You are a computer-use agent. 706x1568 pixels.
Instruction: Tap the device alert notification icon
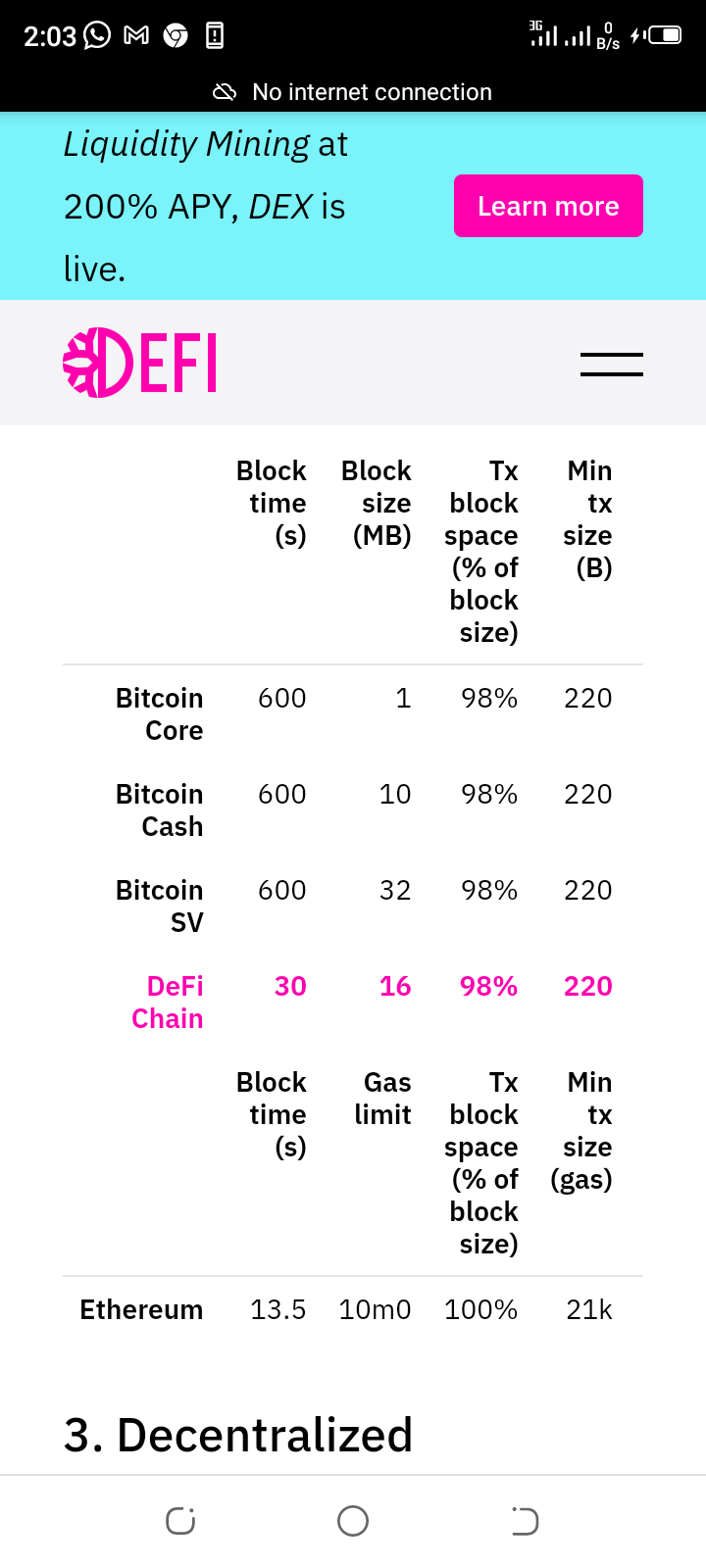pos(215,36)
